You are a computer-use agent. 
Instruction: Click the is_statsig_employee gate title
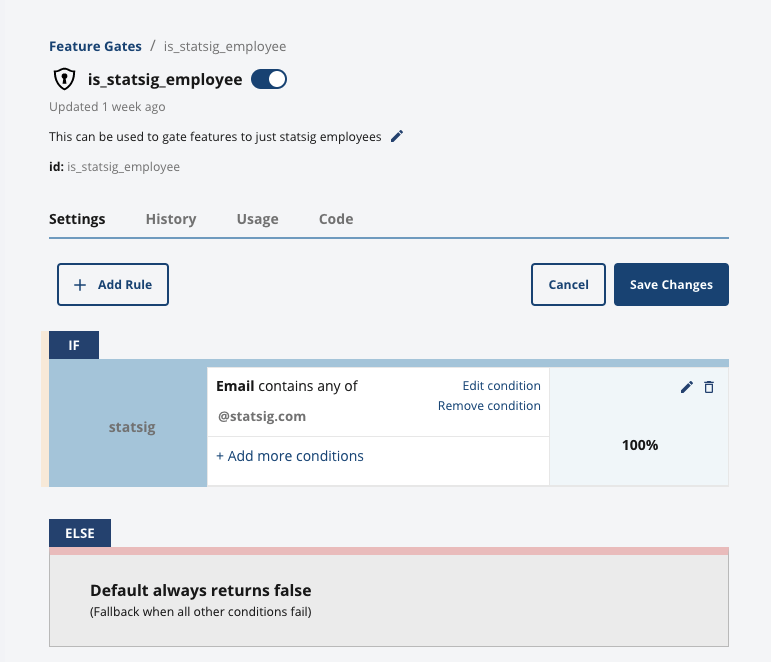click(x=165, y=80)
